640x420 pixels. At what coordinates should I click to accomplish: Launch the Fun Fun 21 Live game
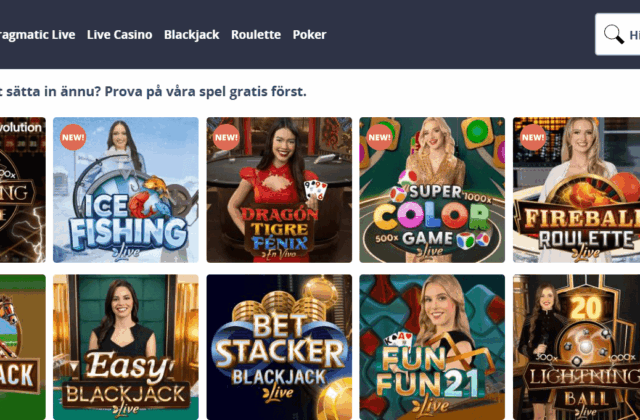coord(432,347)
